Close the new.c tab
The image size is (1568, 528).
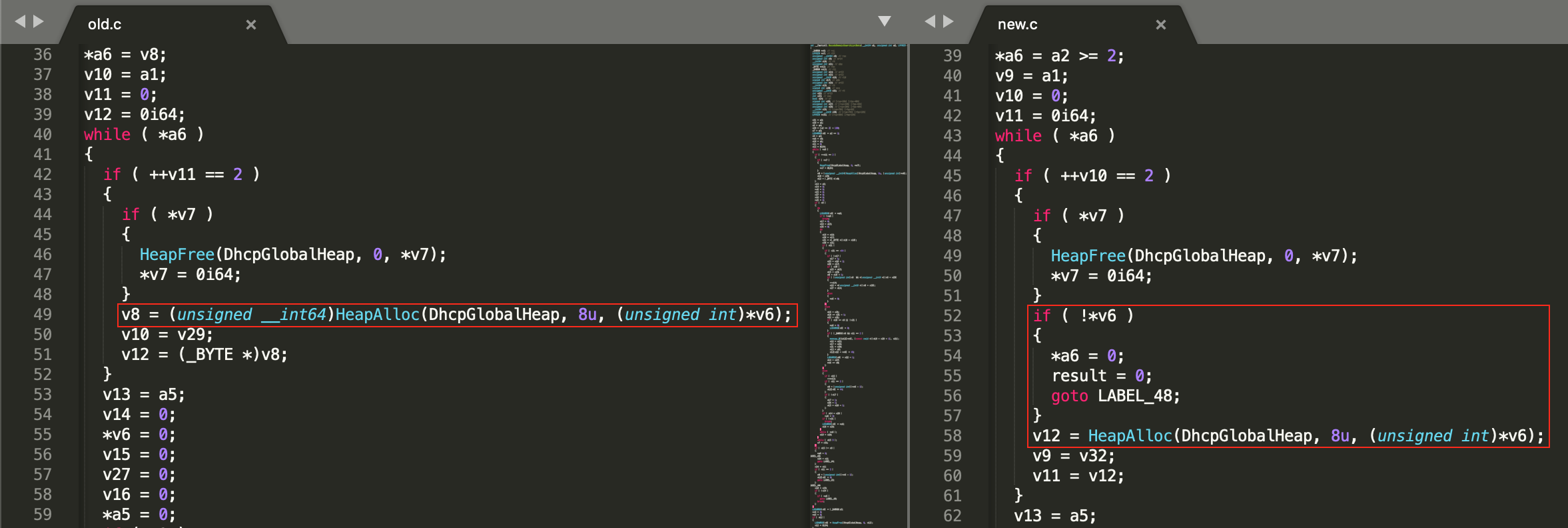point(1161,25)
